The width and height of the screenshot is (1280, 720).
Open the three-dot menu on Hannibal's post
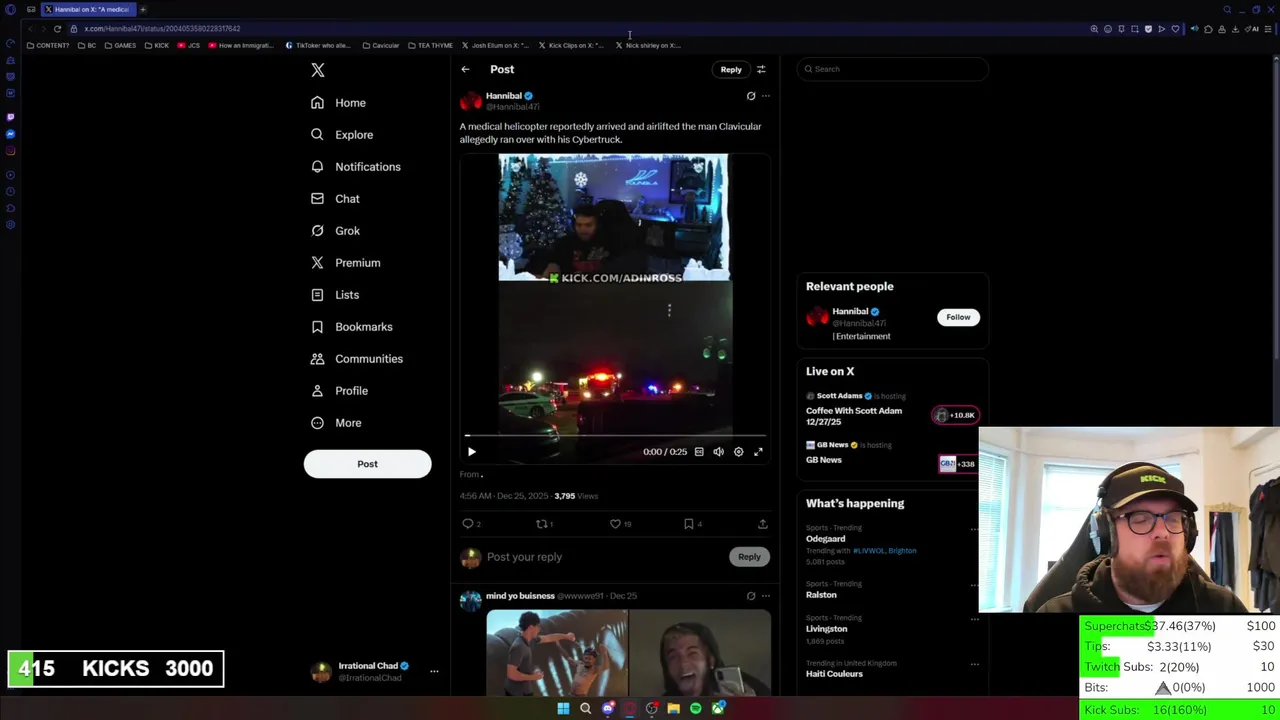click(x=766, y=96)
